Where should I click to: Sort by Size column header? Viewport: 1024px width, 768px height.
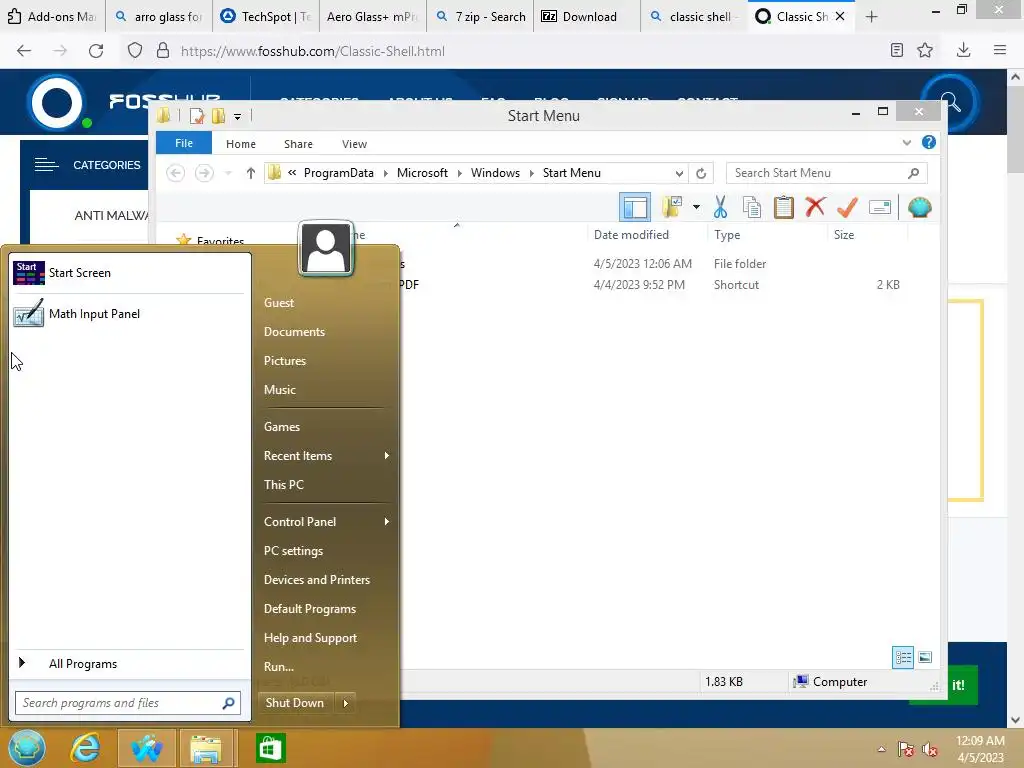pos(844,234)
